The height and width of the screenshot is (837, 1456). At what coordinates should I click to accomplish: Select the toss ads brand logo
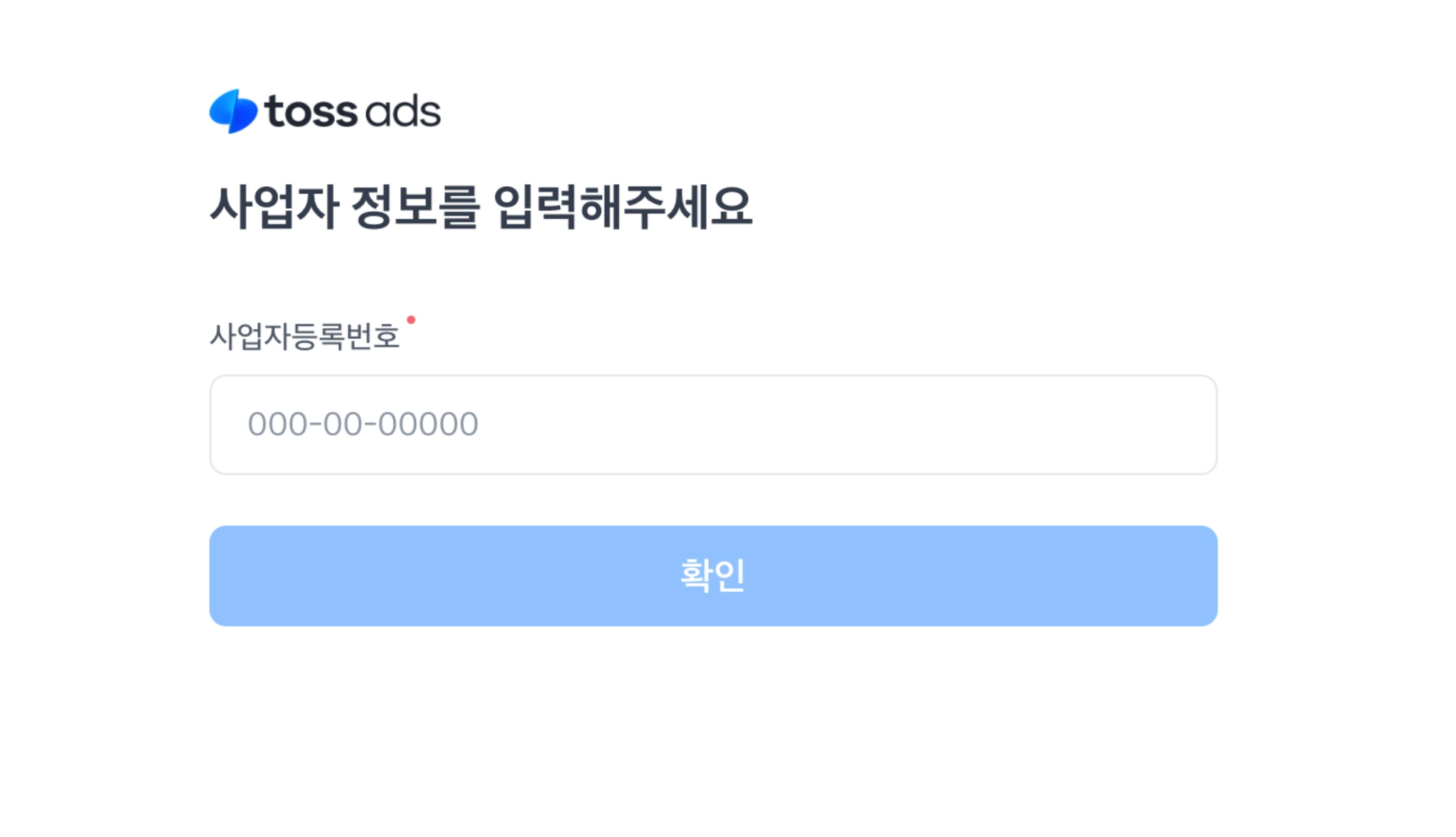coord(325,112)
